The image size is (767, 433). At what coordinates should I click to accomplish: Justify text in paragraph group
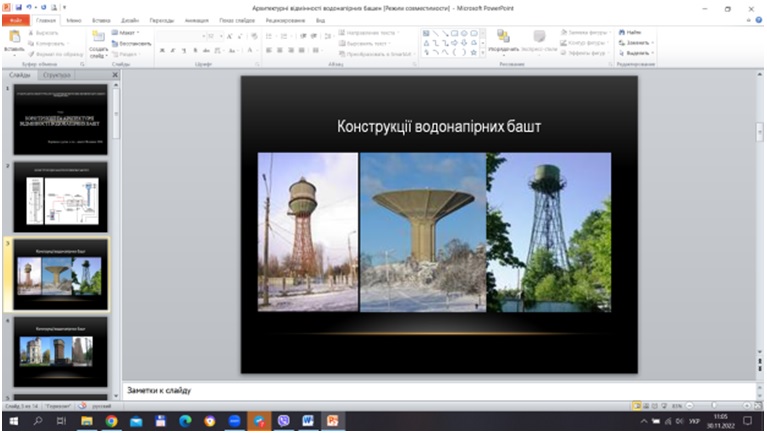(x=301, y=50)
